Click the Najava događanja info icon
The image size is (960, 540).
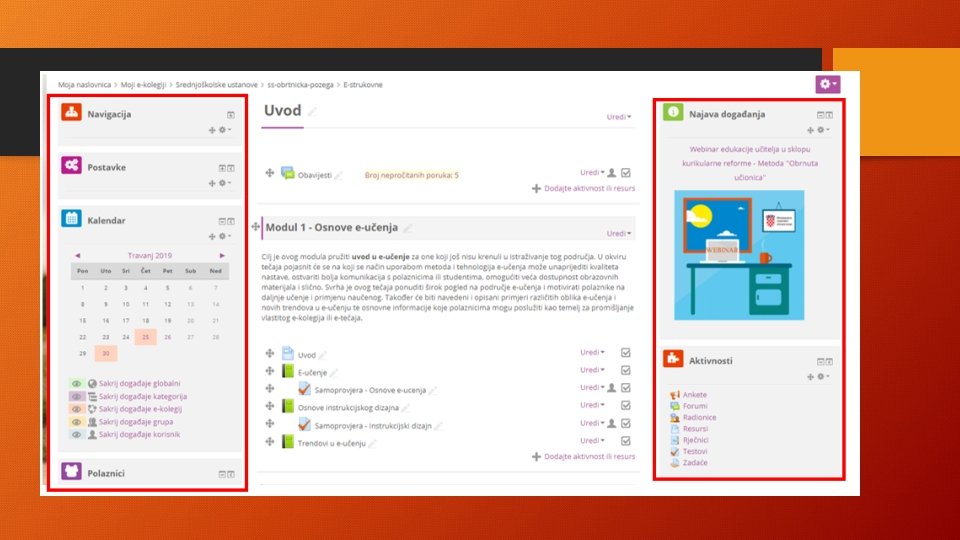[673, 112]
